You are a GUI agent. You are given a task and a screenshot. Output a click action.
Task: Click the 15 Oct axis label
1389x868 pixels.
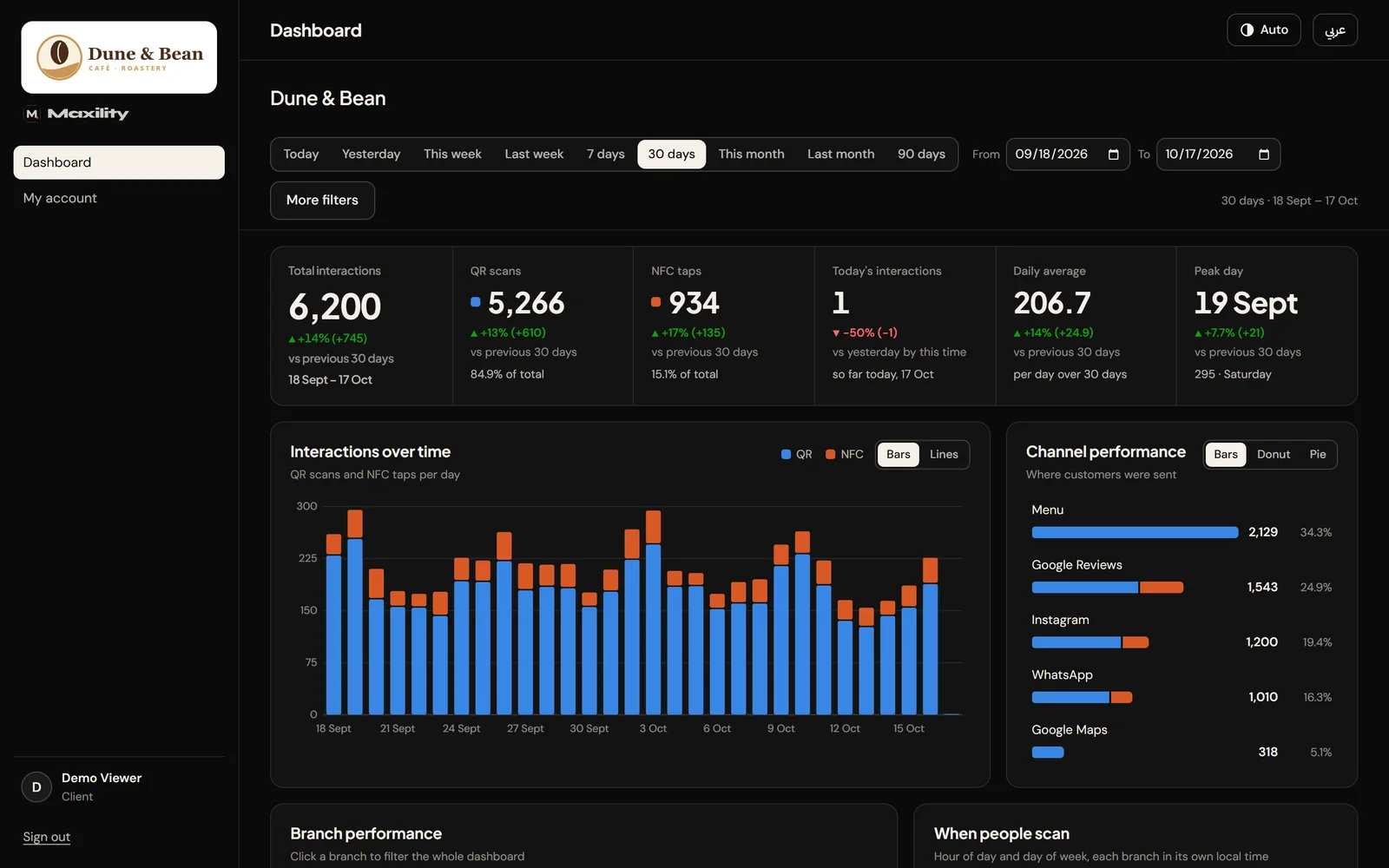909,728
